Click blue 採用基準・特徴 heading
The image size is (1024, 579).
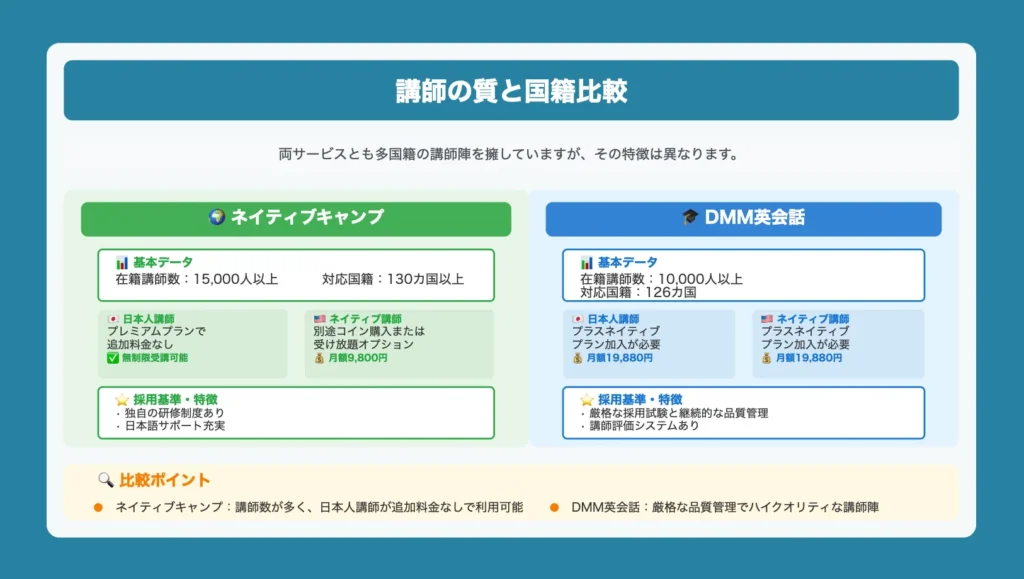point(640,399)
